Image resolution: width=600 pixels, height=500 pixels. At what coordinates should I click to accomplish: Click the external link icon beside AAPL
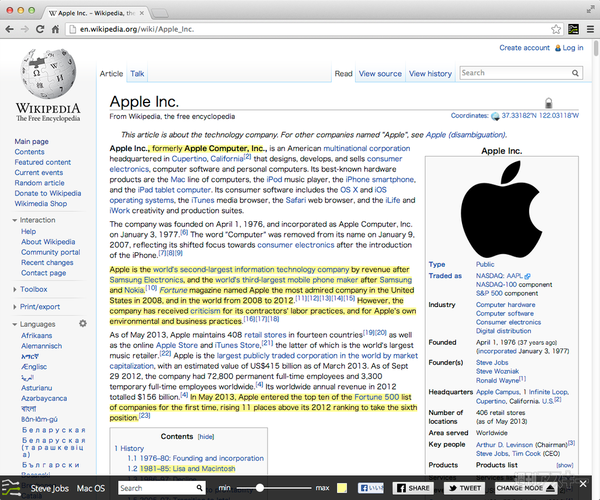coord(527,276)
